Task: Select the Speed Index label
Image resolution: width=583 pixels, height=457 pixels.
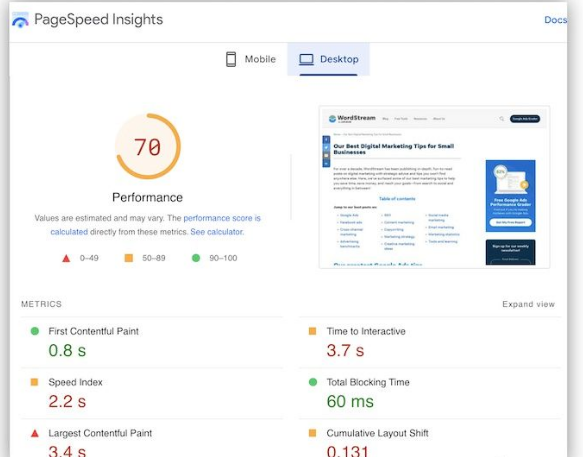Action: coord(75,382)
